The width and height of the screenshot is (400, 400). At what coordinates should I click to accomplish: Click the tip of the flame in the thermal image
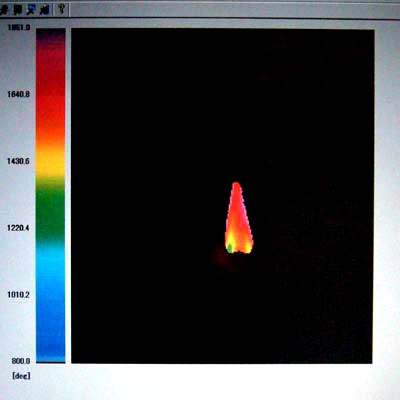click(x=236, y=184)
